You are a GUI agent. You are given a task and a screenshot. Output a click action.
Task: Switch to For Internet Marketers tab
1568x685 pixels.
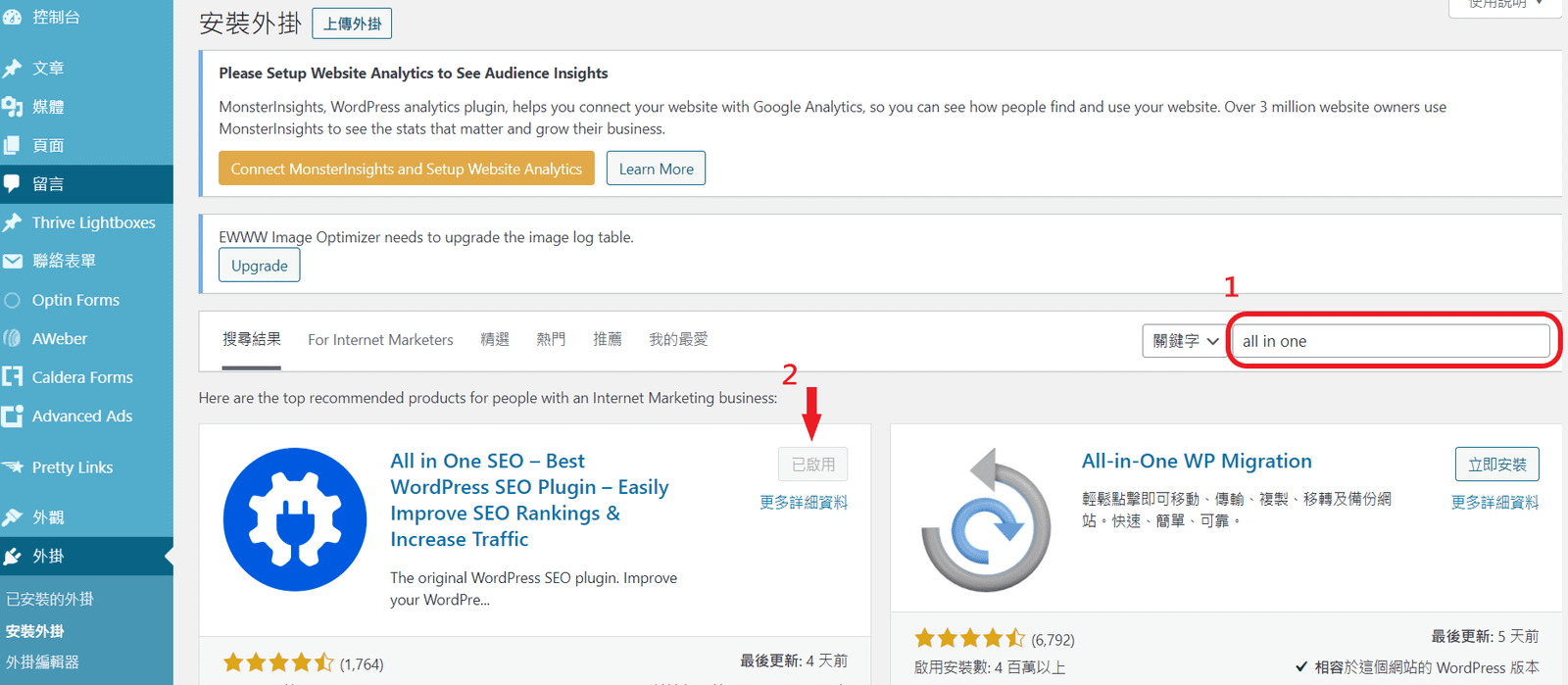tap(380, 340)
